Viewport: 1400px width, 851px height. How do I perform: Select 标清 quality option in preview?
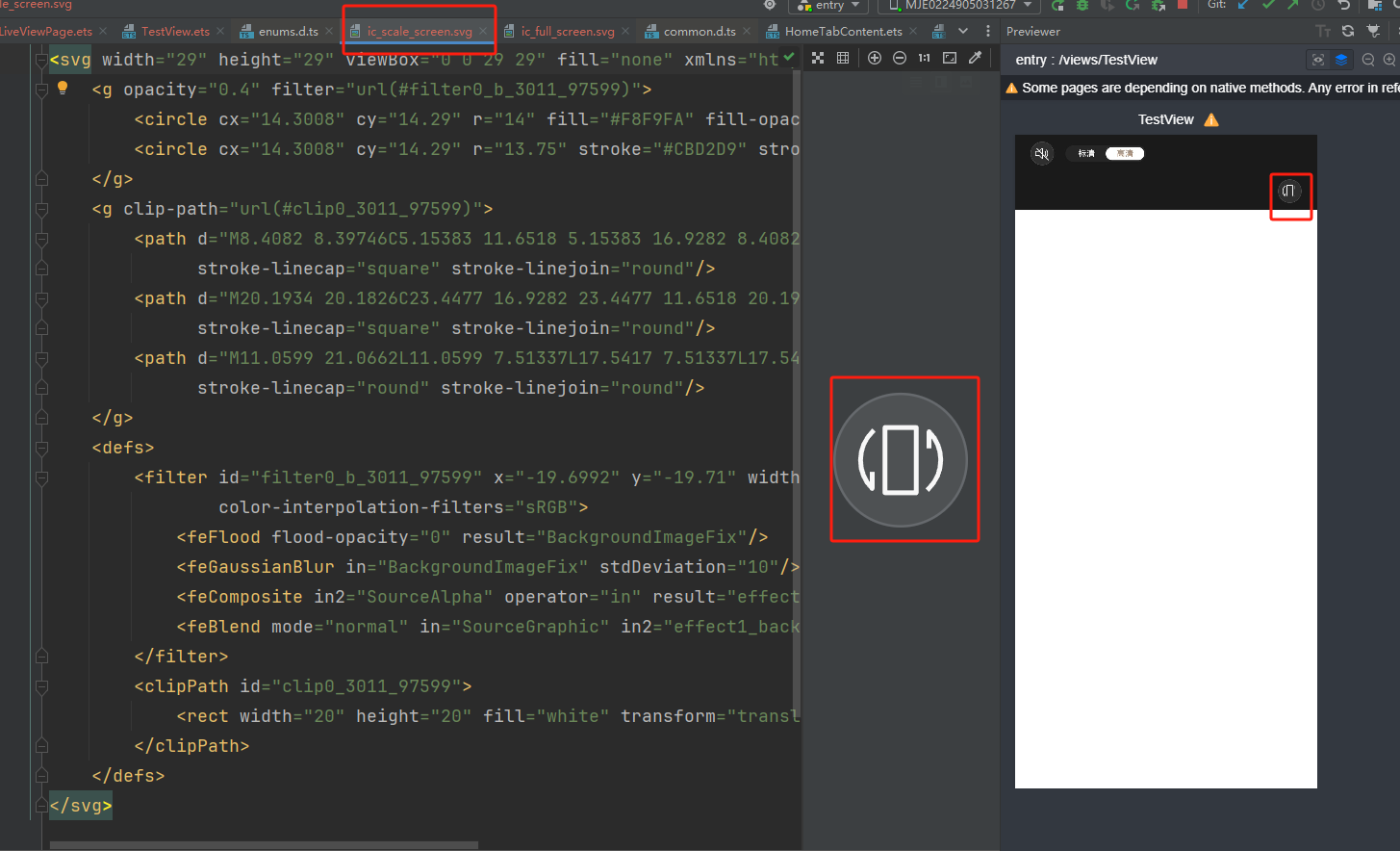pyautogui.click(x=1086, y=153)
